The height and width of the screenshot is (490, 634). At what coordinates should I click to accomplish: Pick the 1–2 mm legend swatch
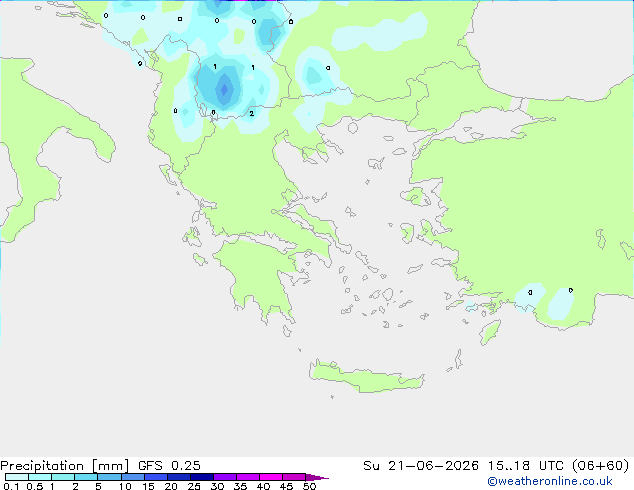click(x=63, y=477)
